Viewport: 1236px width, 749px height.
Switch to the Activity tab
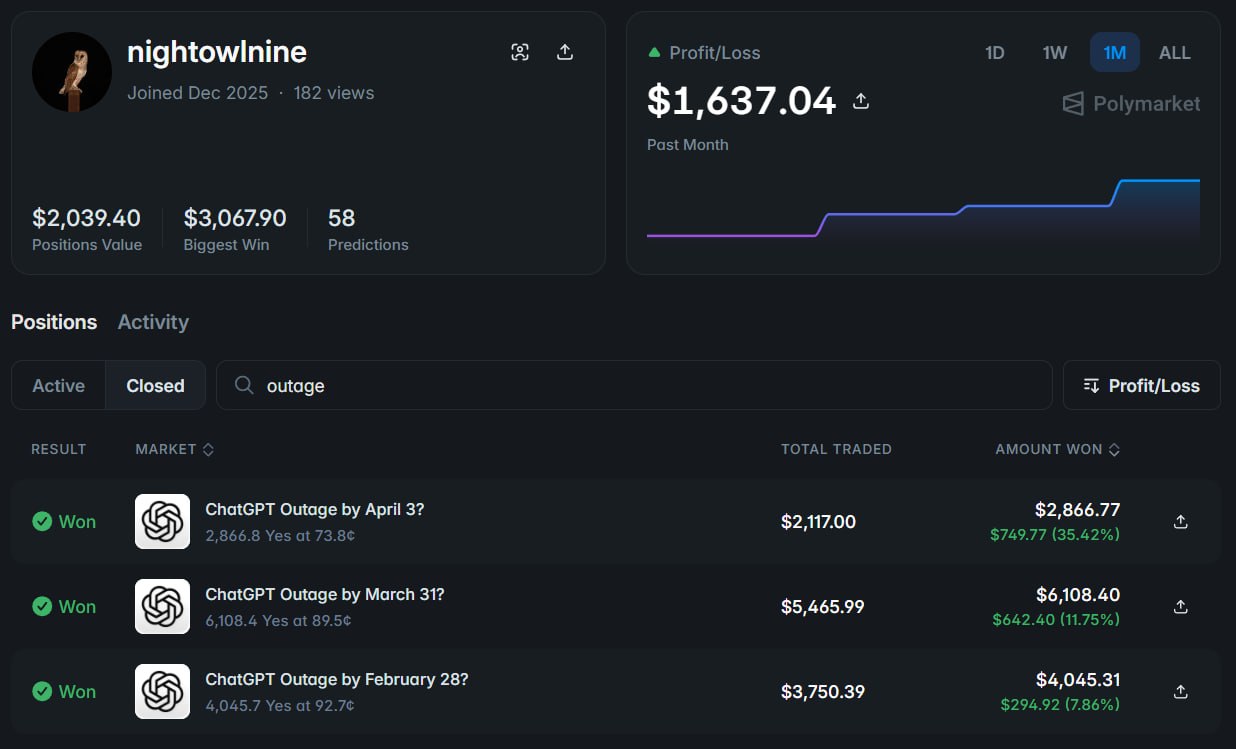[x=153, y=322]
